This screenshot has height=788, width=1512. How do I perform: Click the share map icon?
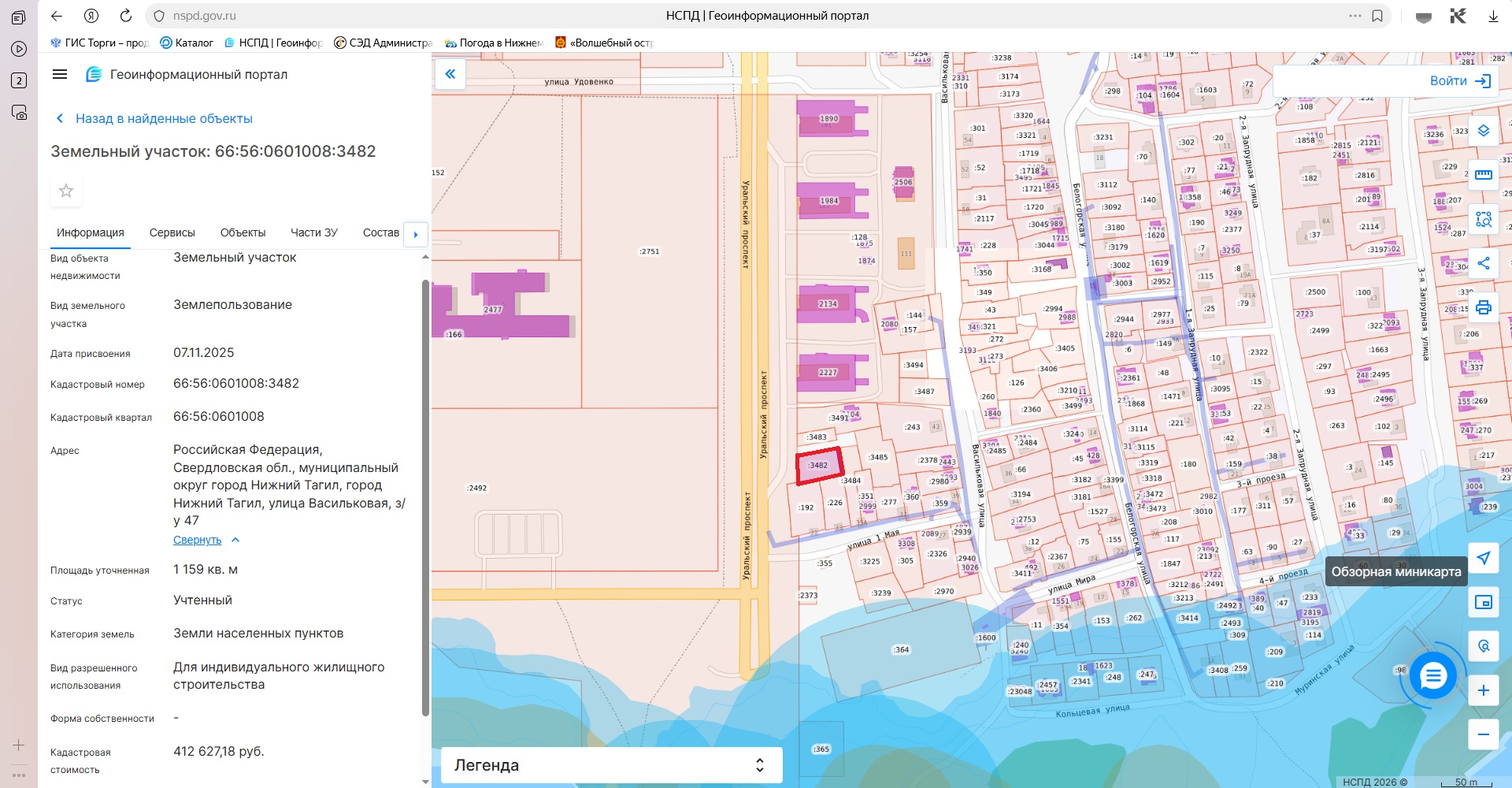1483,263
